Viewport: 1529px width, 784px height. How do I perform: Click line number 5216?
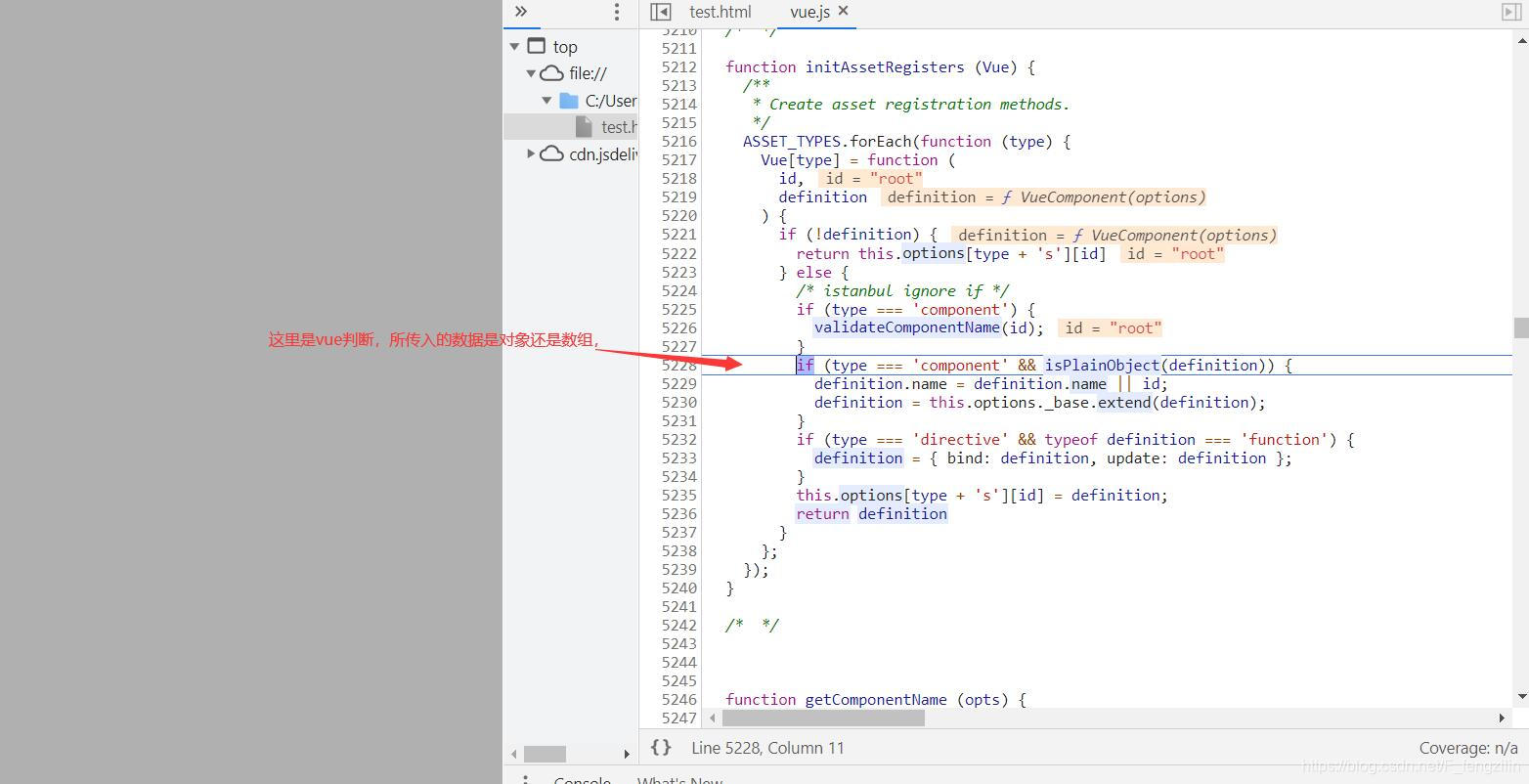pos(678,142)
